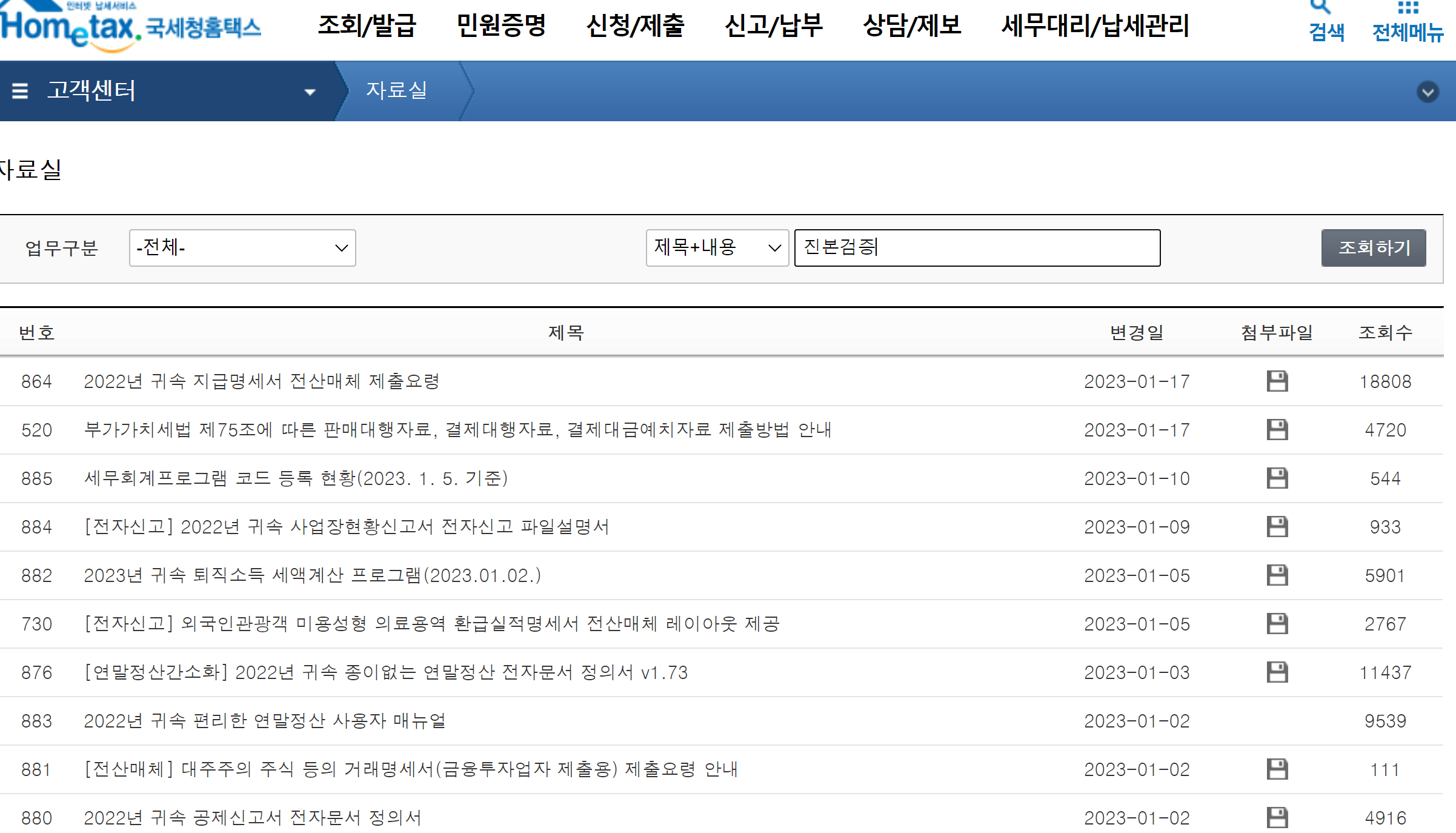Click attachment icon for post 520

(x=1277, y=430)
